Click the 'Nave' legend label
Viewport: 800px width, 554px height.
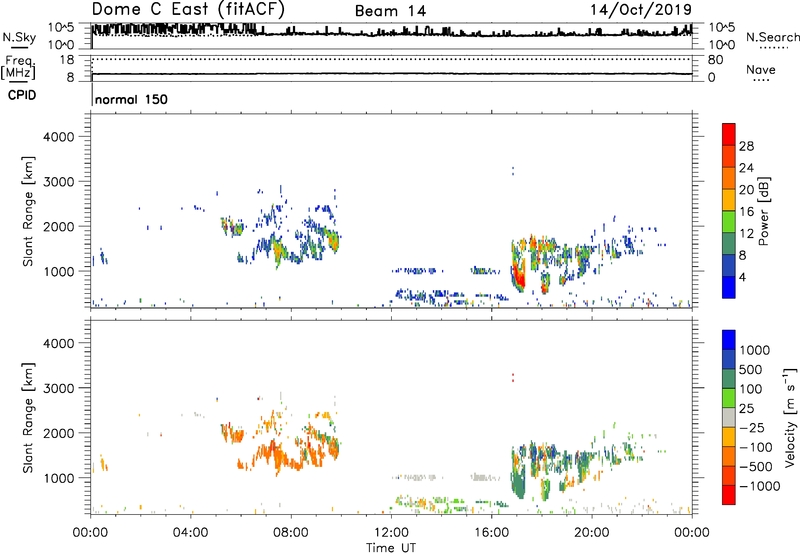pyautogui.click(x=761, y=69)
